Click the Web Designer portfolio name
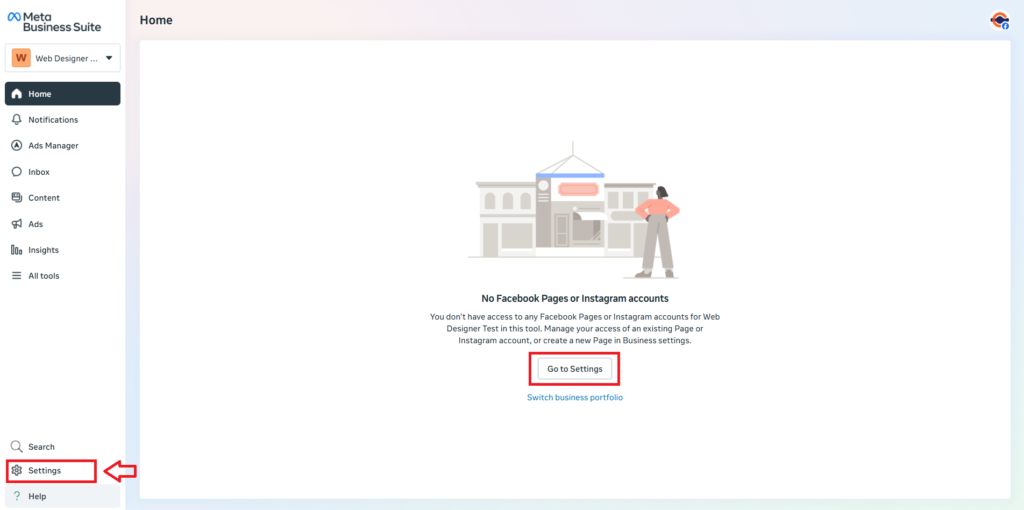1024x510 pixels. tap(67, 58)
